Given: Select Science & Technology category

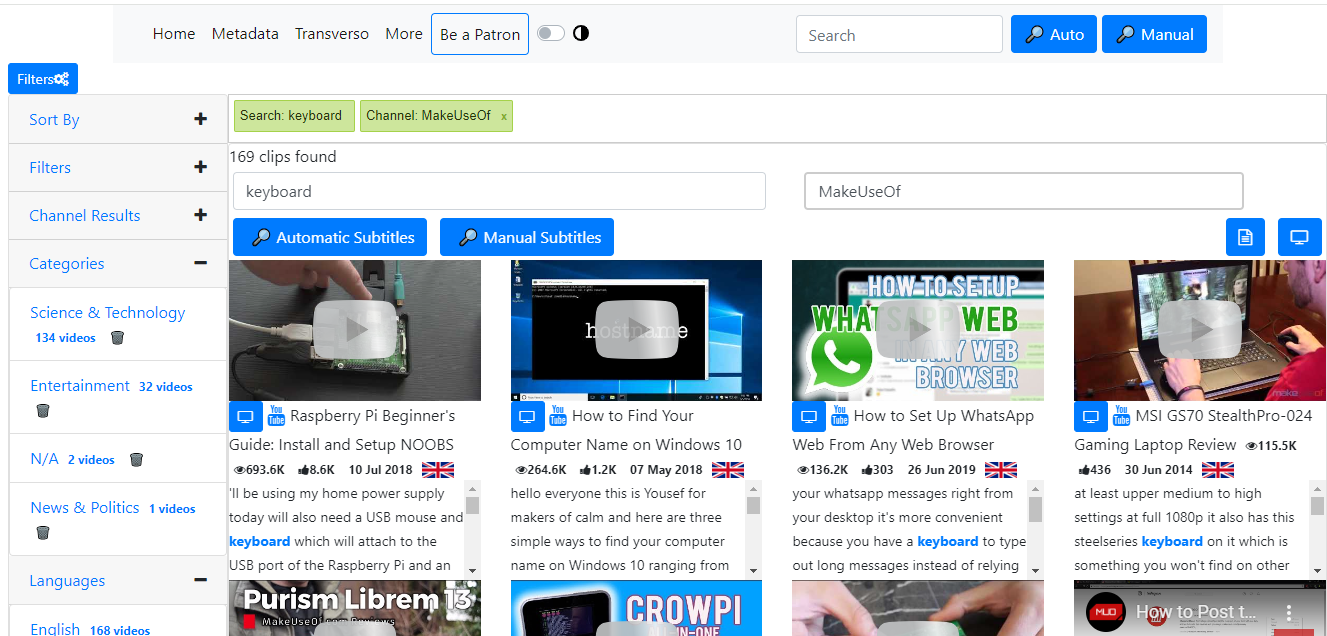Looking at the screenshot, I should 107,313.
